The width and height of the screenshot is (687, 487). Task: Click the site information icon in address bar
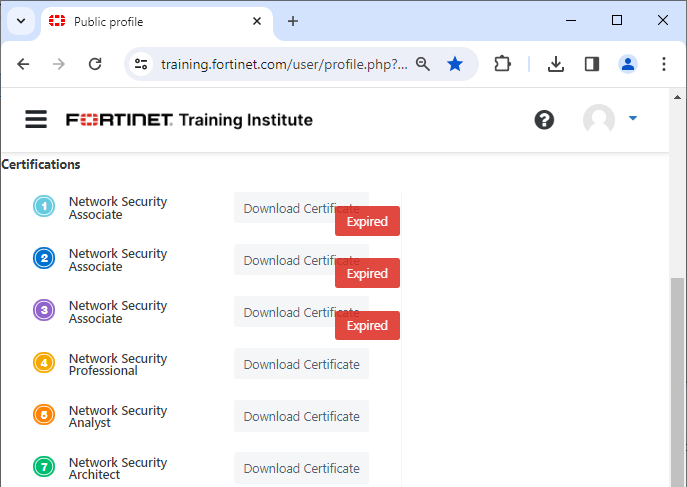141,64
